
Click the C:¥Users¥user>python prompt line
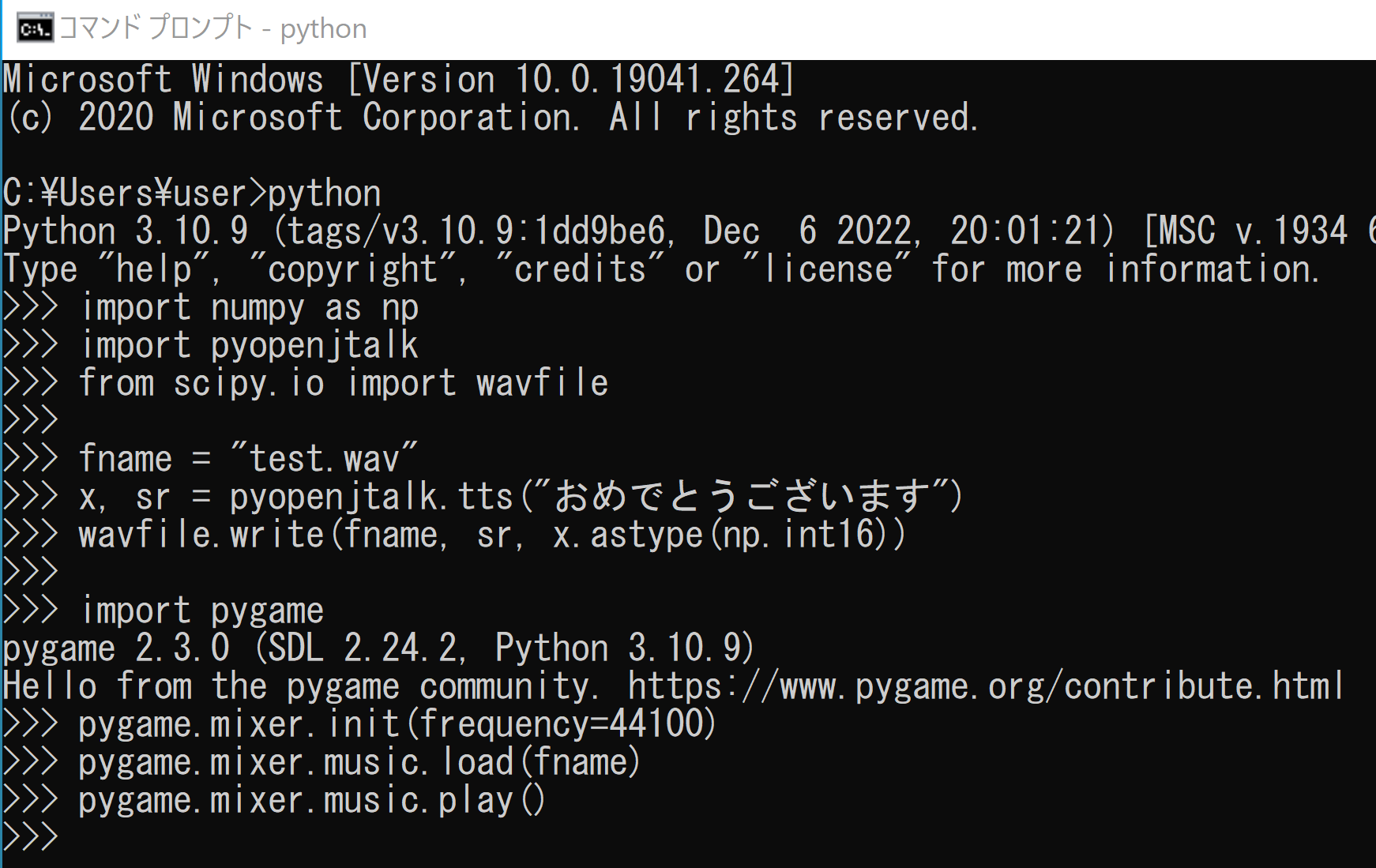(192, 194)
